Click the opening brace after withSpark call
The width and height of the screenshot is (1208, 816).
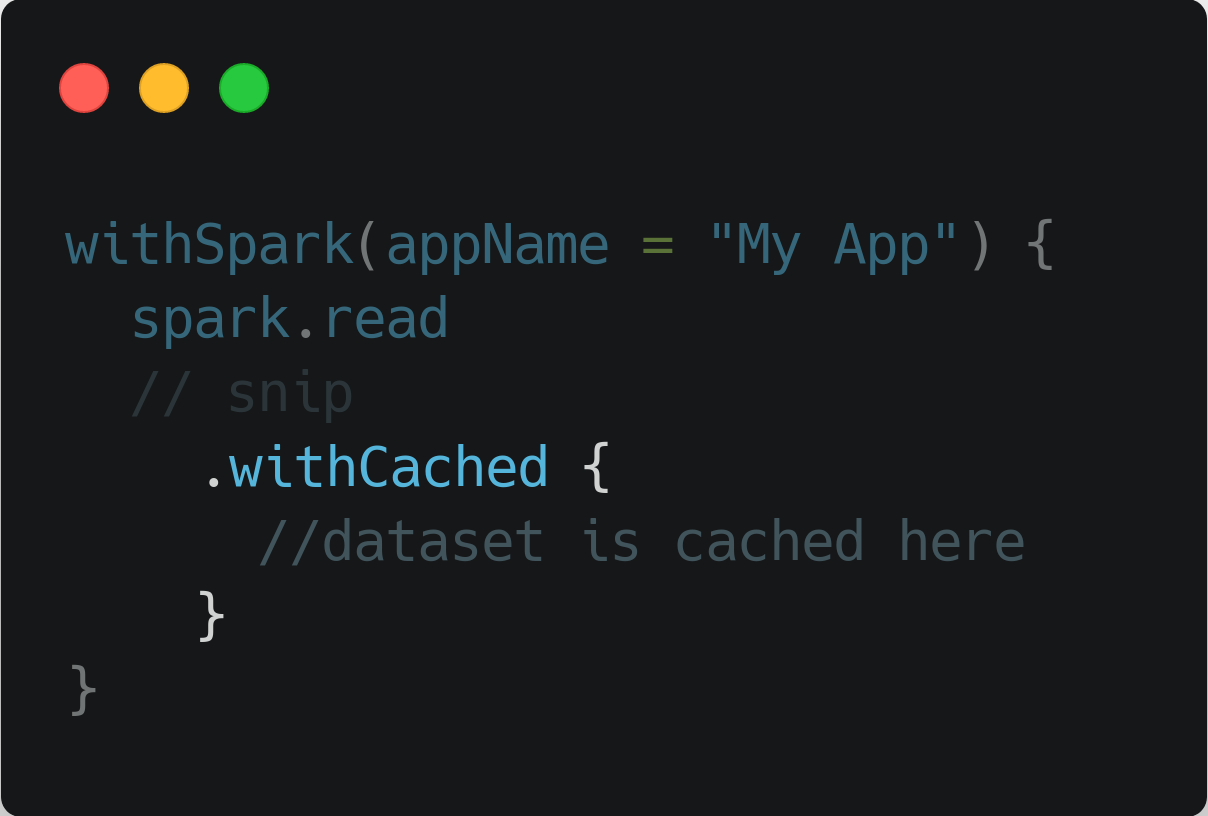[x=1041, y=246]
